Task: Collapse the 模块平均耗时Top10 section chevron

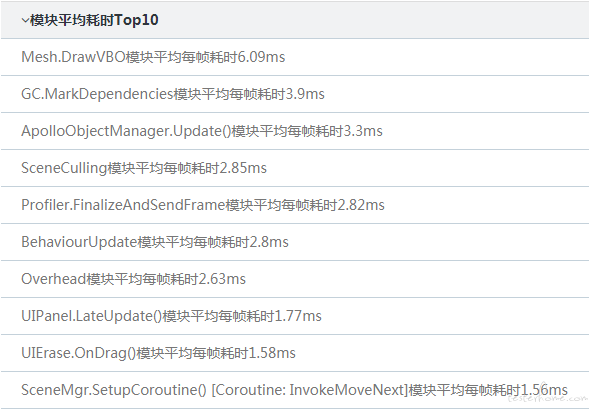Action: [x=25, y=20]
